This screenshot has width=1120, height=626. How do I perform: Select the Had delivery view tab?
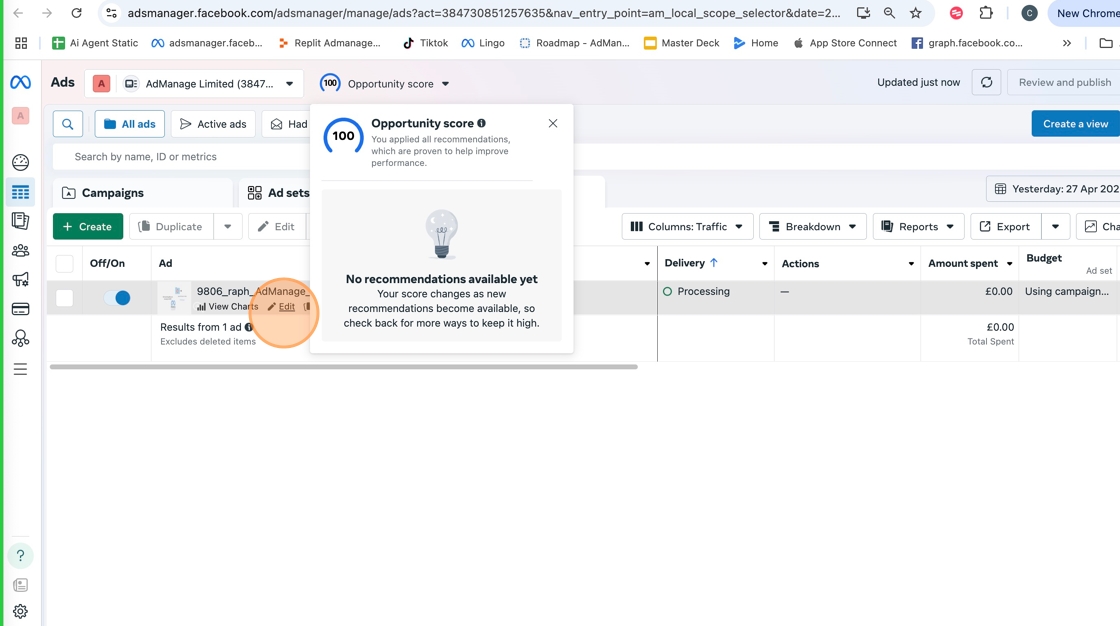coord(286,124)
